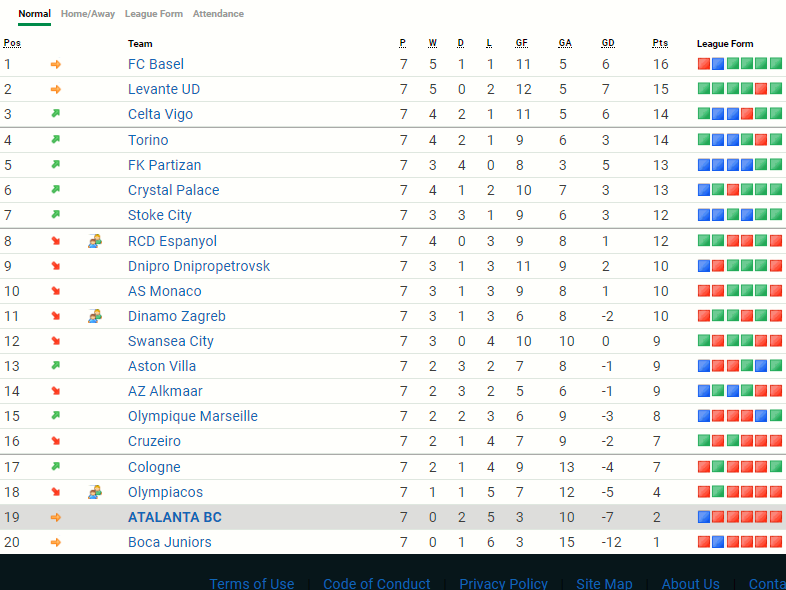
Task: Open the Crystal Palace team page
Action: (x=173, y=190)
